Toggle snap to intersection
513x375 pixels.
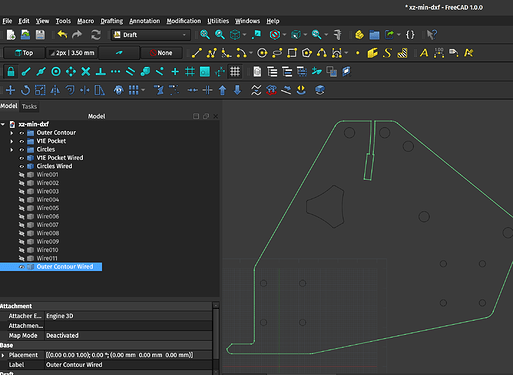pos(86,71)
